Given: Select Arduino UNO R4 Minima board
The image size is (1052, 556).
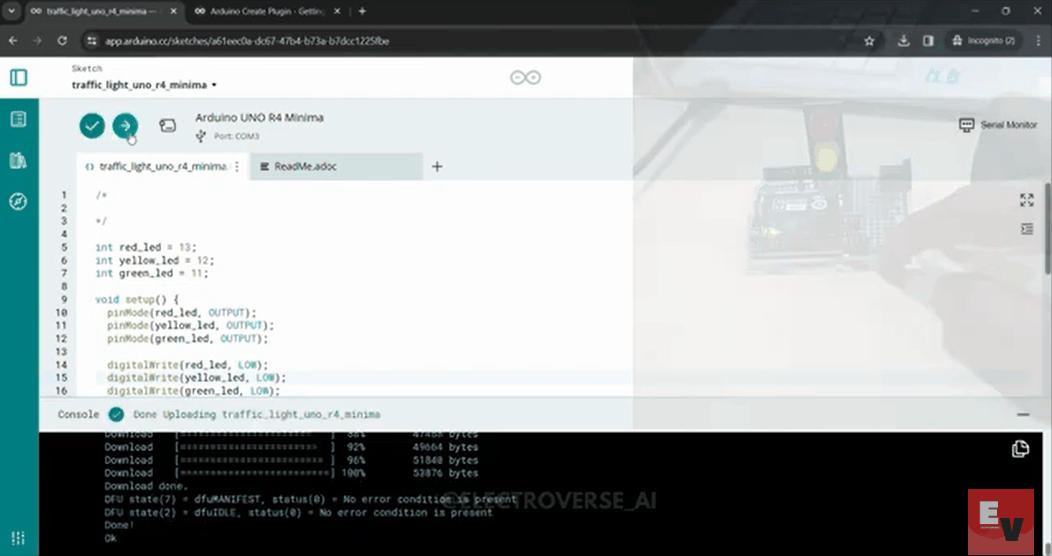Looking at the screenshot, I should coord(259,117).
